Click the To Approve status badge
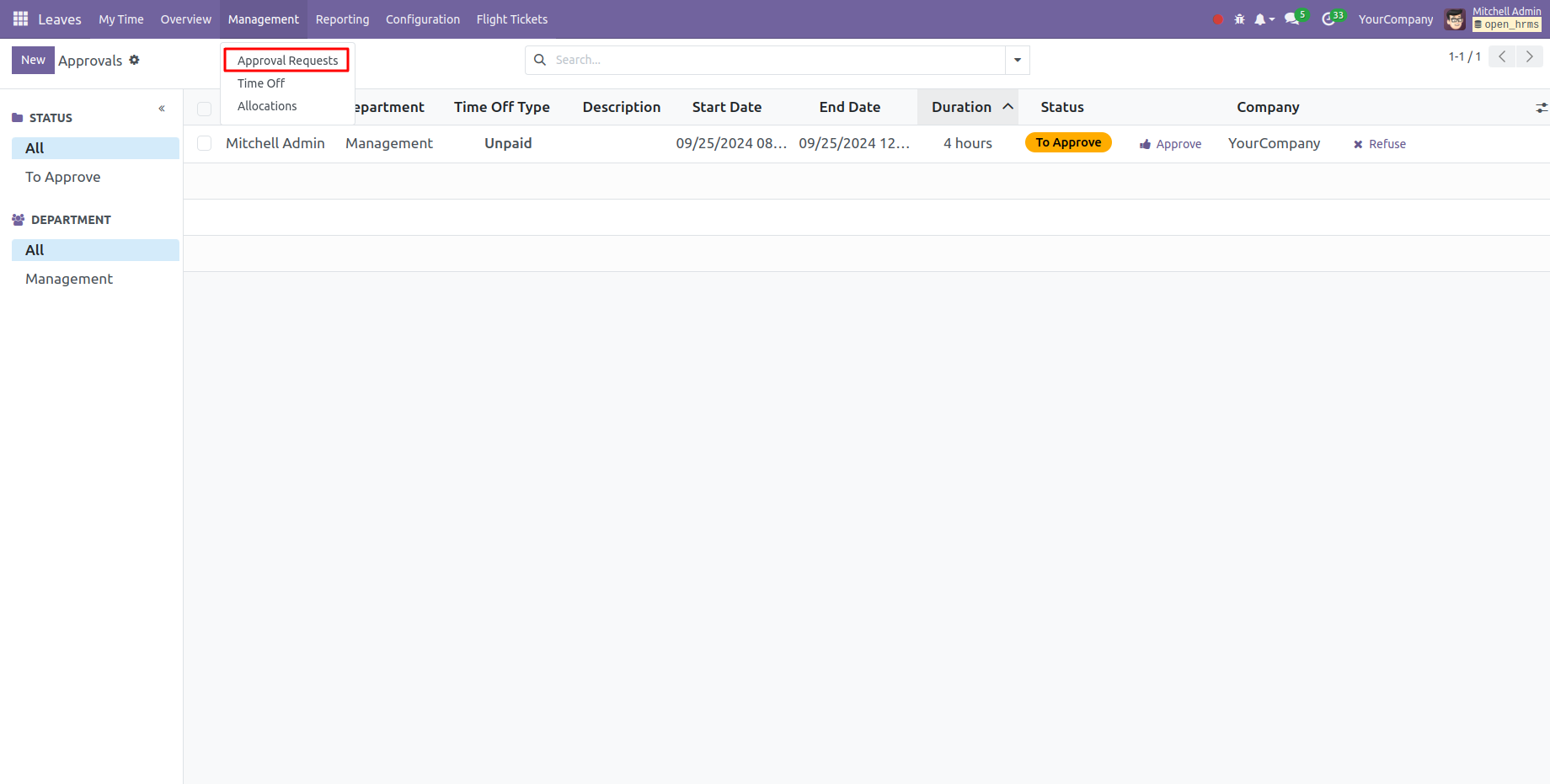This screenshot has width=1550, height=784. pos(1068,142)
